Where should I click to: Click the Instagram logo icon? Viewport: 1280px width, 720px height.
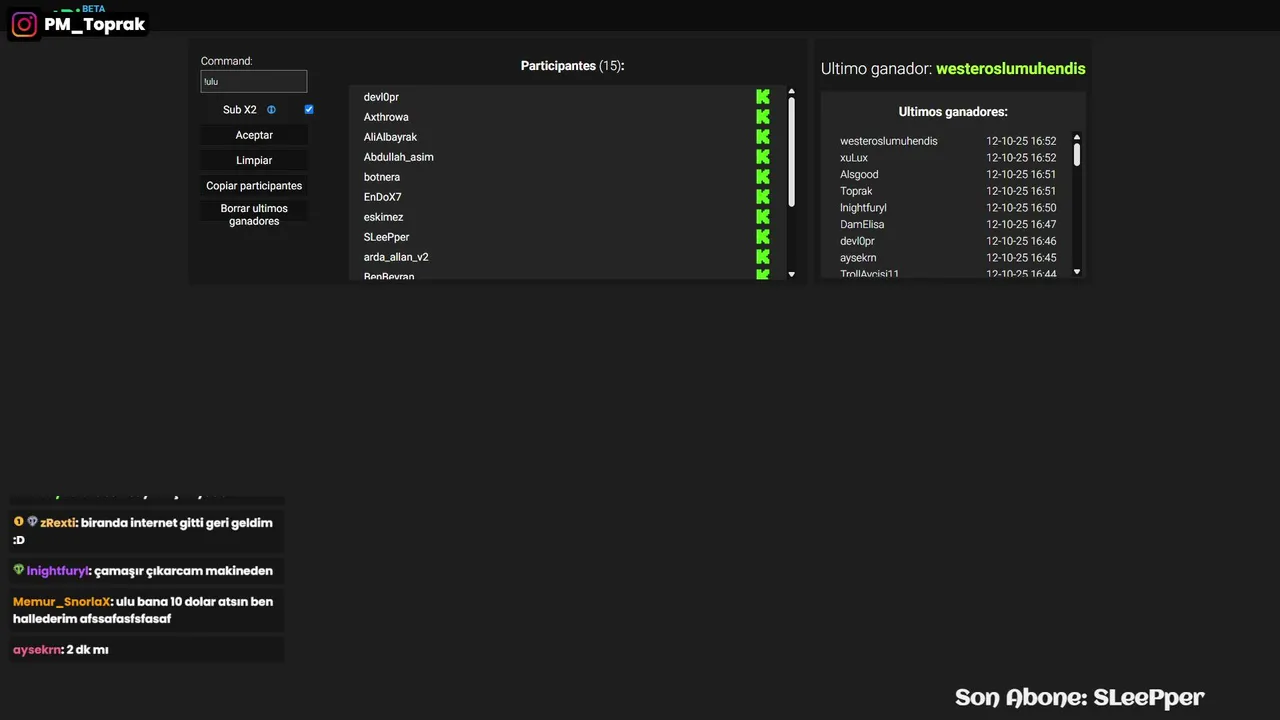click(24, 24)
